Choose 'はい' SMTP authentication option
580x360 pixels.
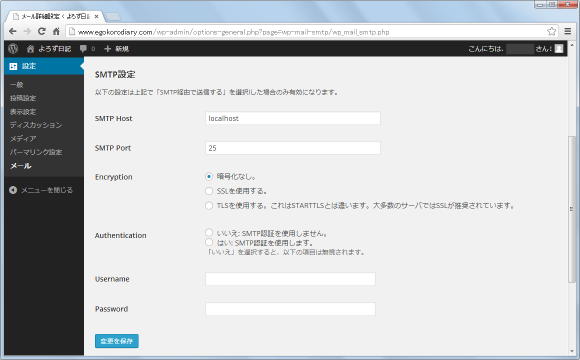209,242
